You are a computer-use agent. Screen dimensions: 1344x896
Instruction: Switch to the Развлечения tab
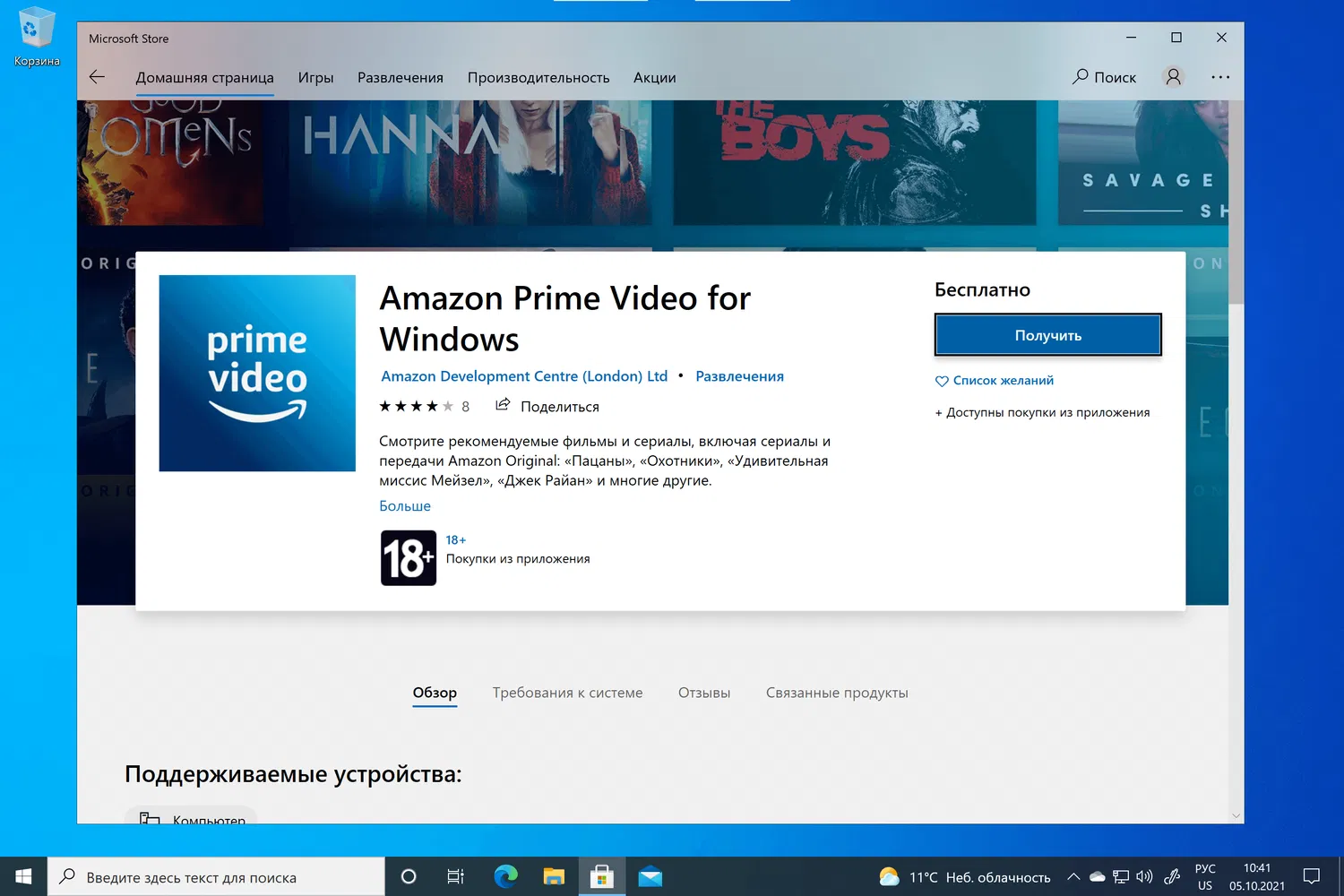click(401, 78)
